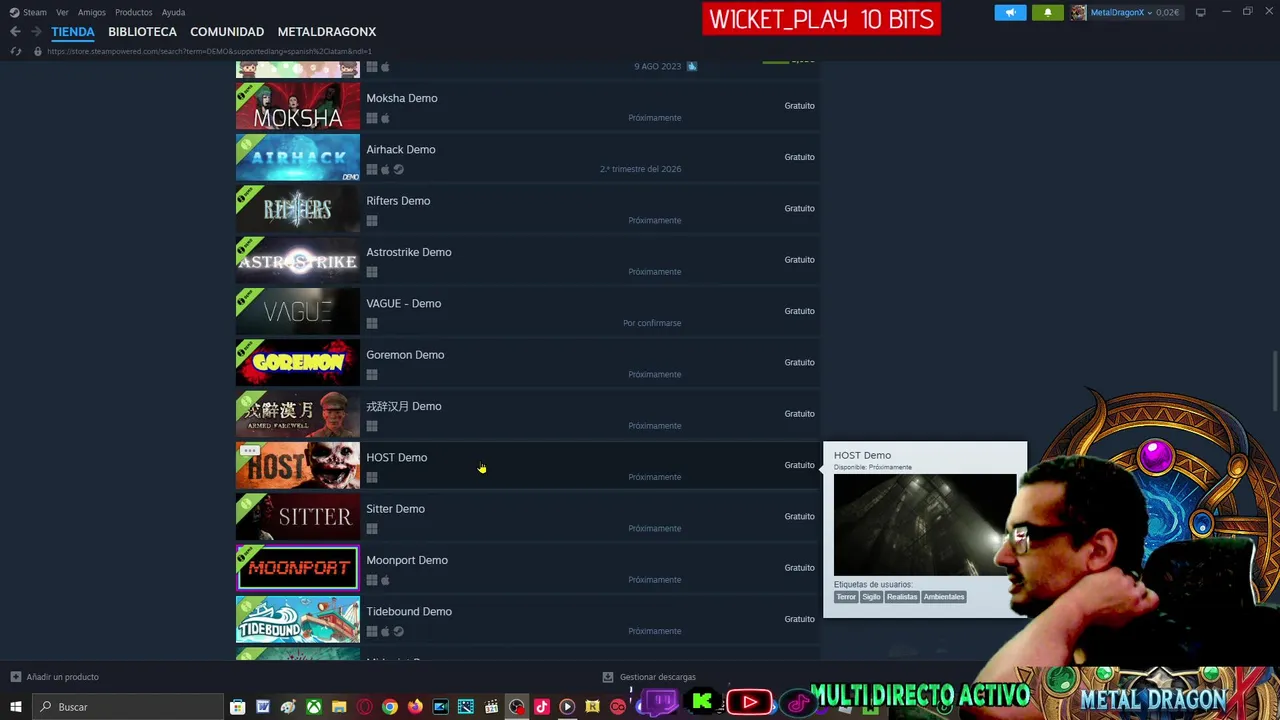Click the store URL address bar
1280x720 pixels.
point(209,51)
